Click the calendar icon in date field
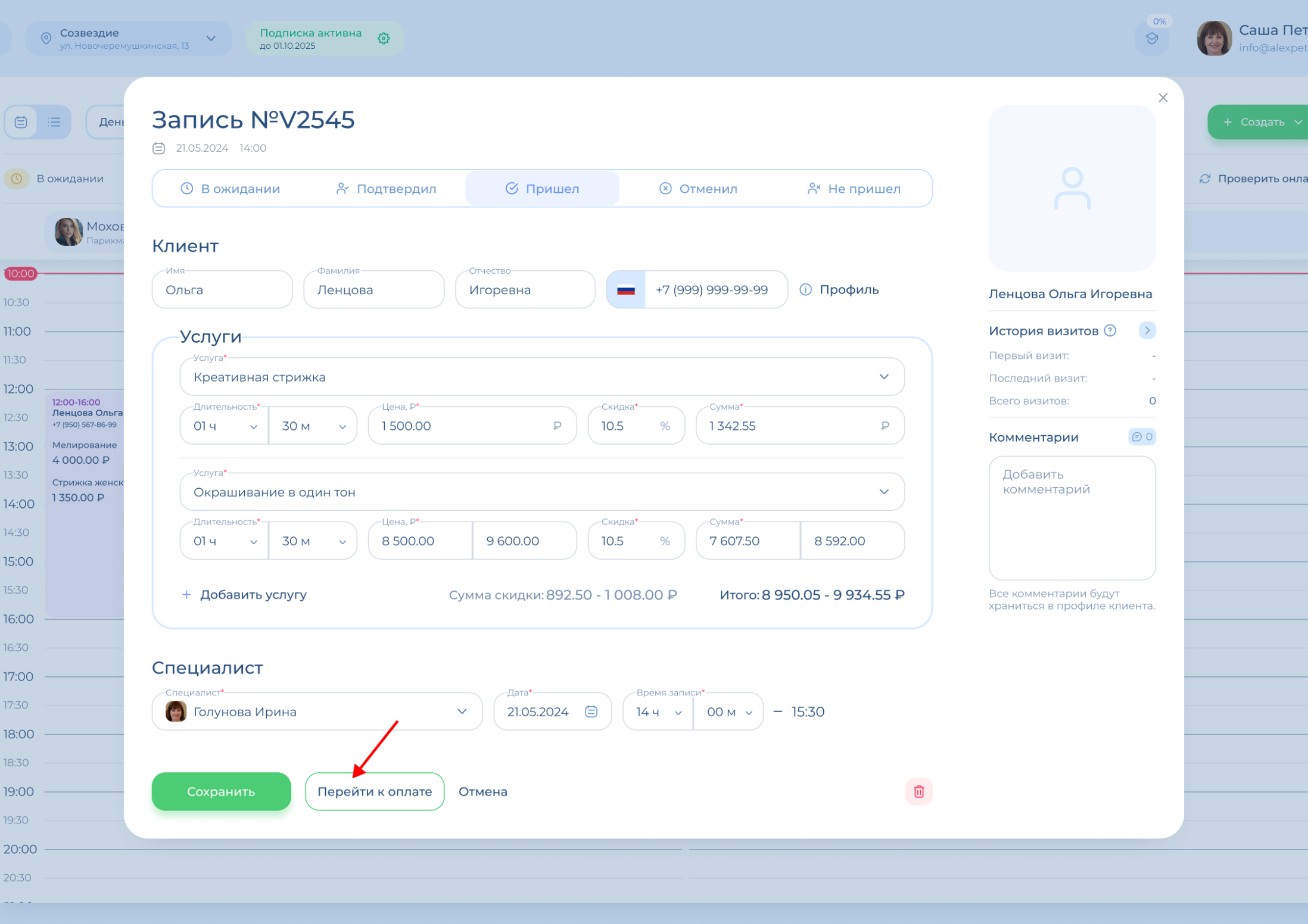The width and height of the screenshot is (1308, 924). 591,711
